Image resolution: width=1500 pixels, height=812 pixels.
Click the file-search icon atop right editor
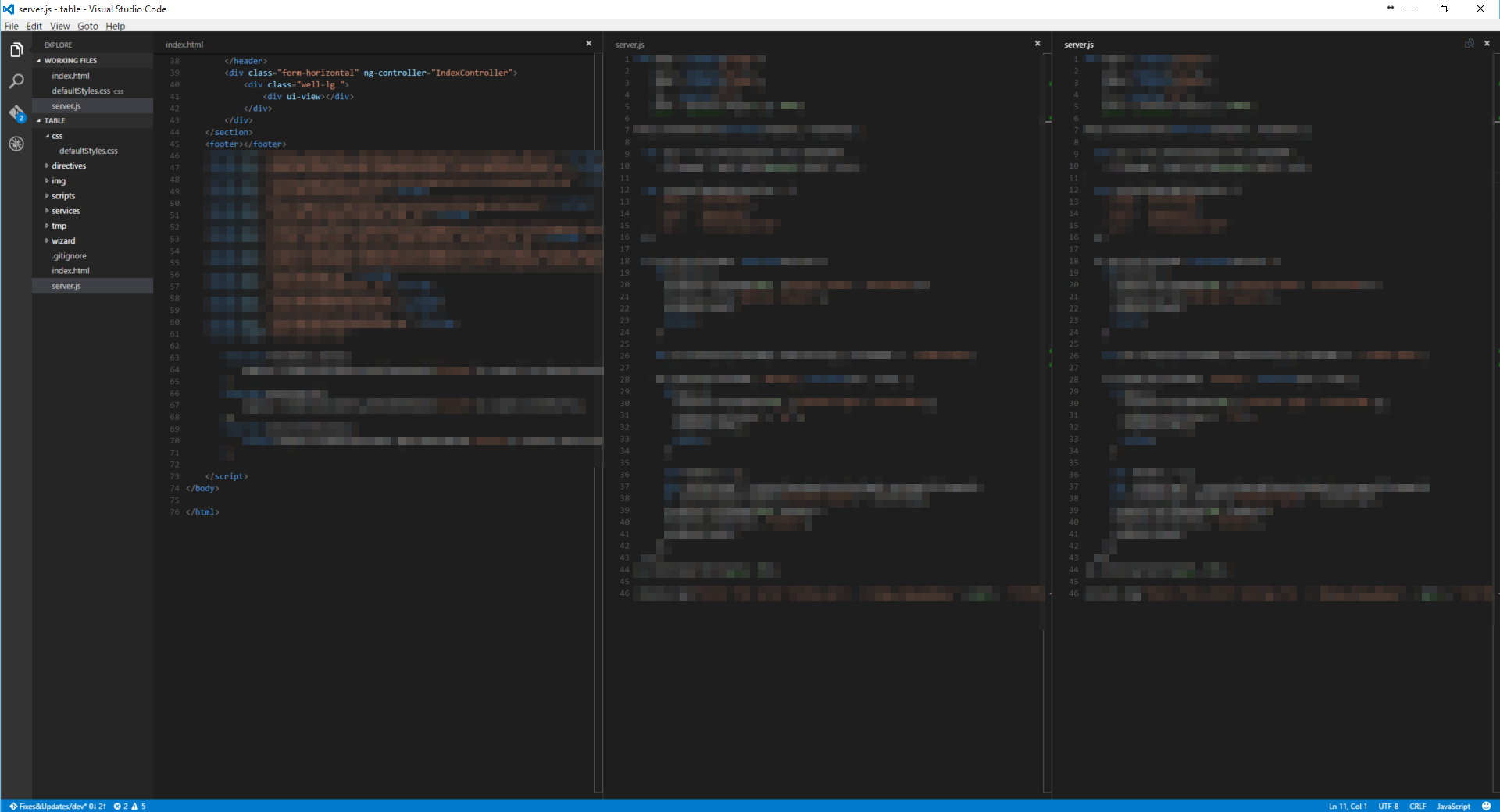coord(1469,44)
